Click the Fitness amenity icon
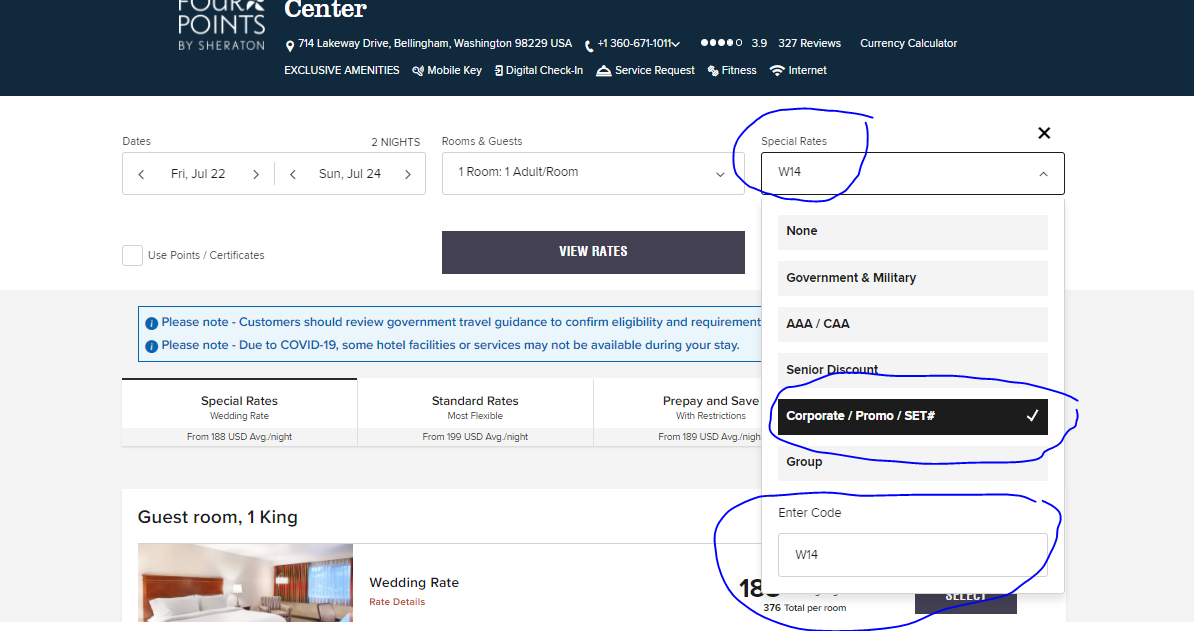 (x=713, y=71)
